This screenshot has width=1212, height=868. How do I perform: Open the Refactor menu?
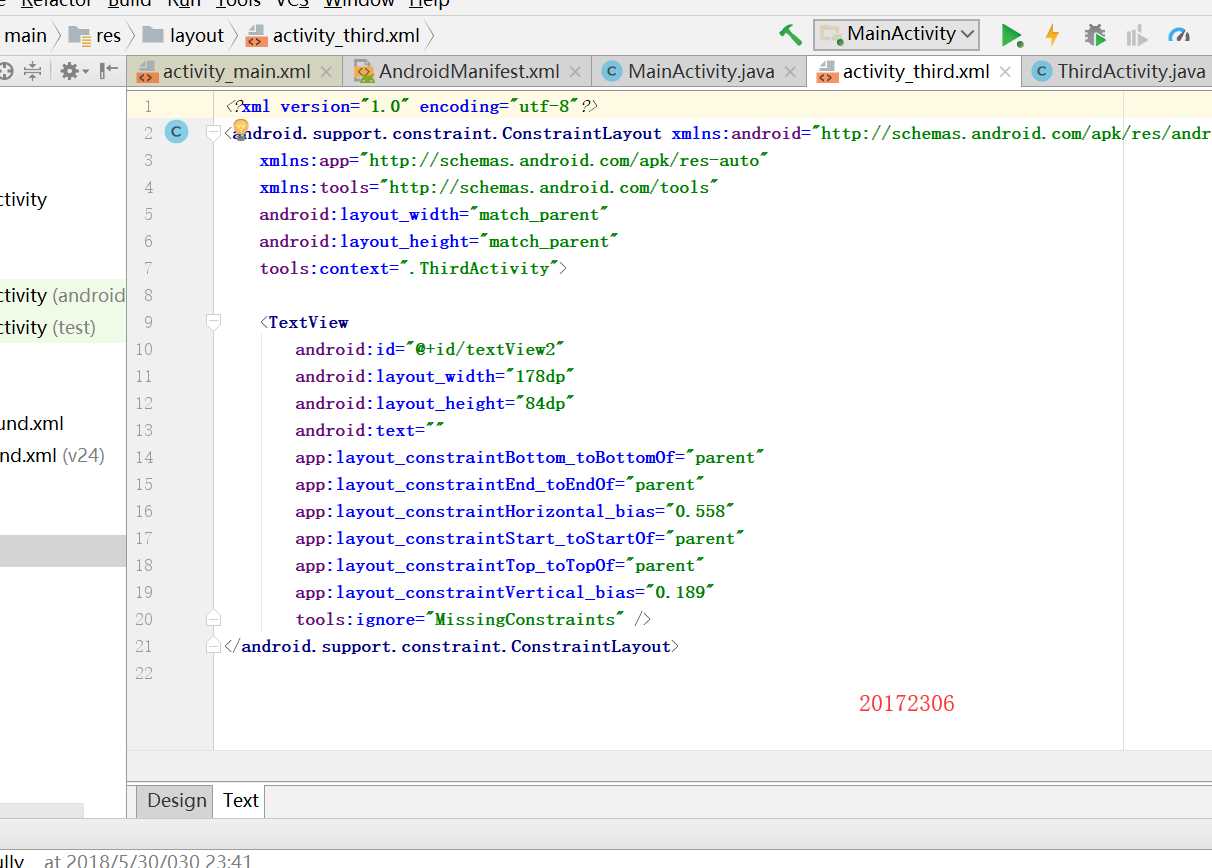(x=57, y=3)
